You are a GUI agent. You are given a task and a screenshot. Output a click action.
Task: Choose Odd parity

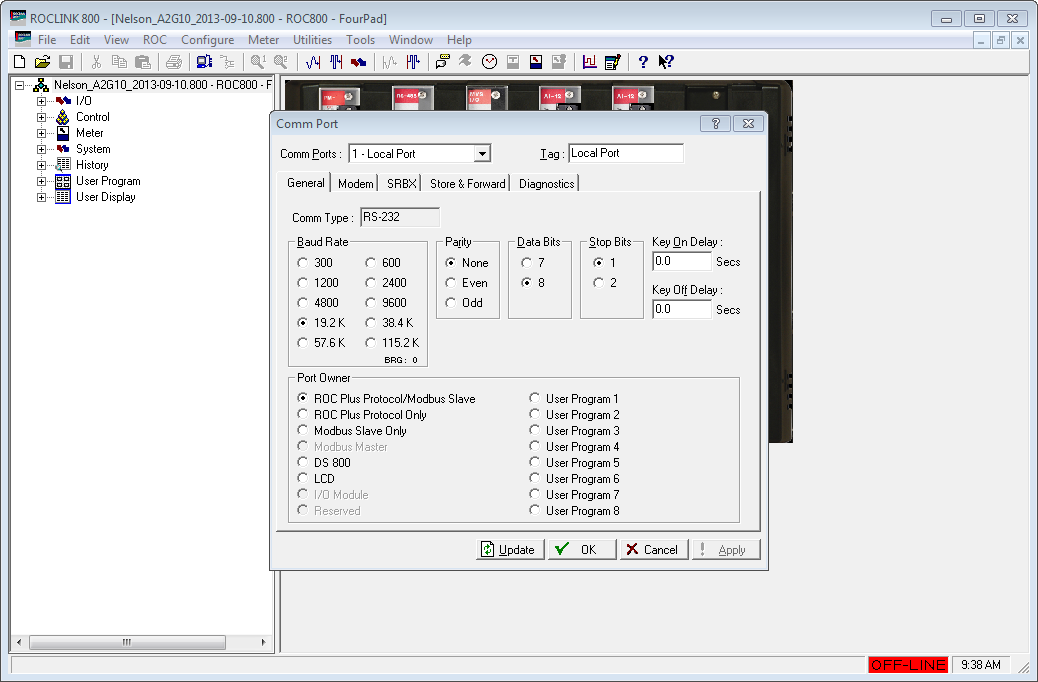pyautogui.click(x=451, y=303)
